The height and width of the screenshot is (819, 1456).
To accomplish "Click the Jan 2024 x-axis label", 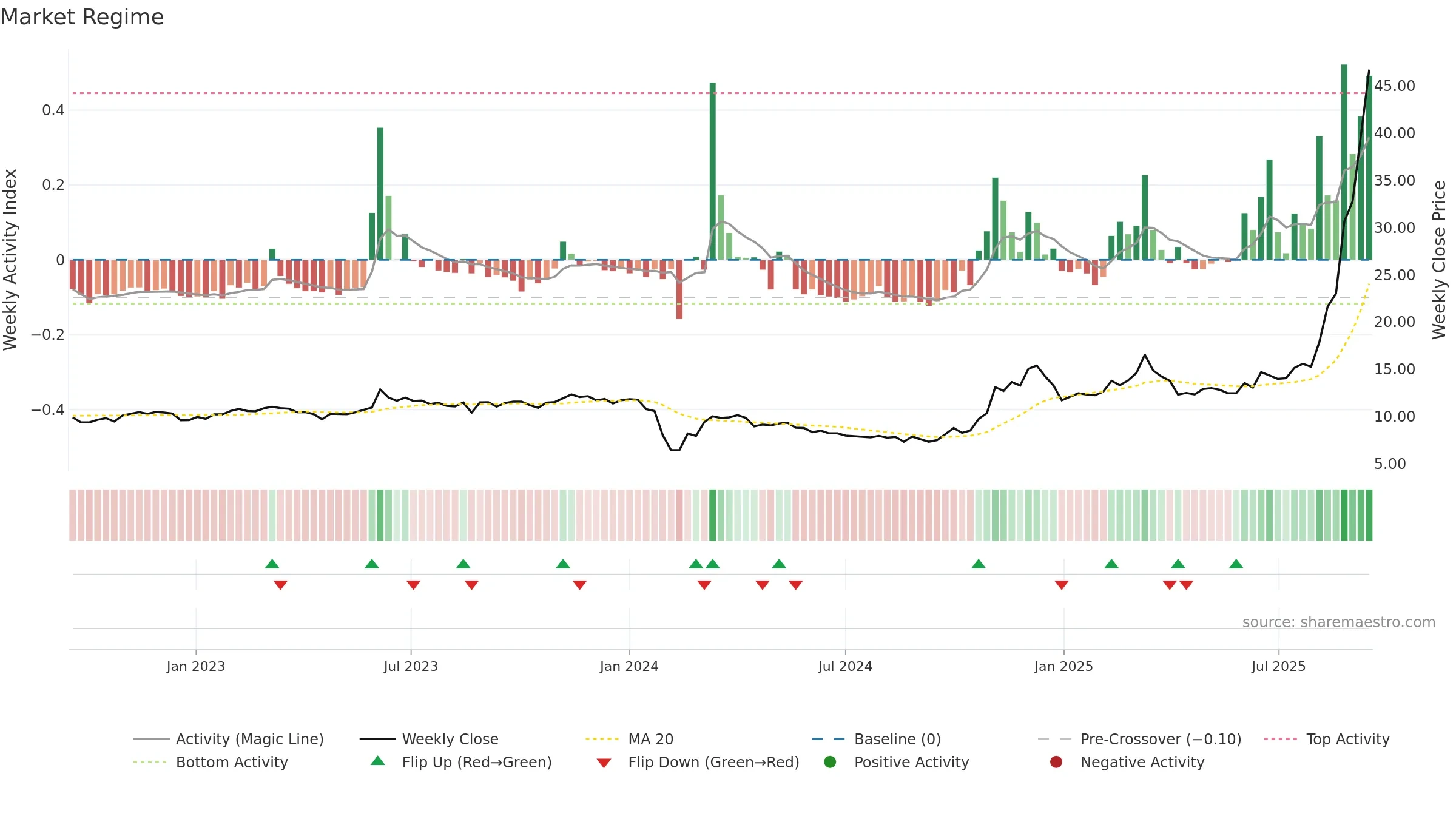I will tap(629, 667).
